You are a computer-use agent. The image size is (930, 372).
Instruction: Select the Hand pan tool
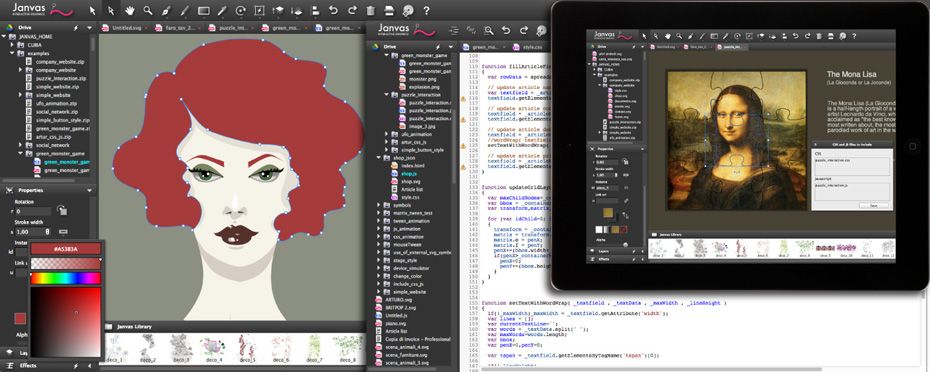[129, 10]
